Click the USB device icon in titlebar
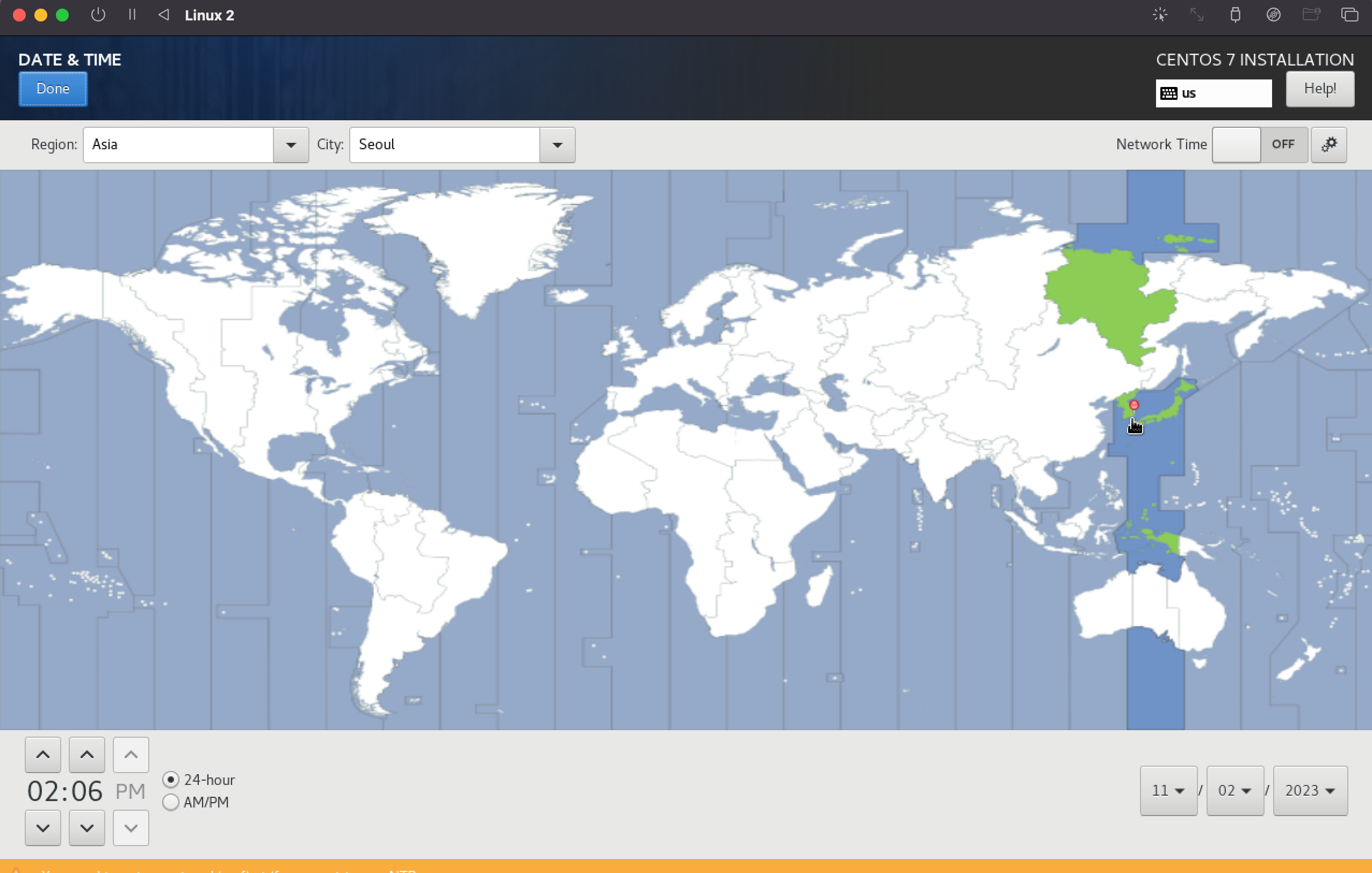The width and height of the screenshot is (1372, 873). [x=1234, y=15]
